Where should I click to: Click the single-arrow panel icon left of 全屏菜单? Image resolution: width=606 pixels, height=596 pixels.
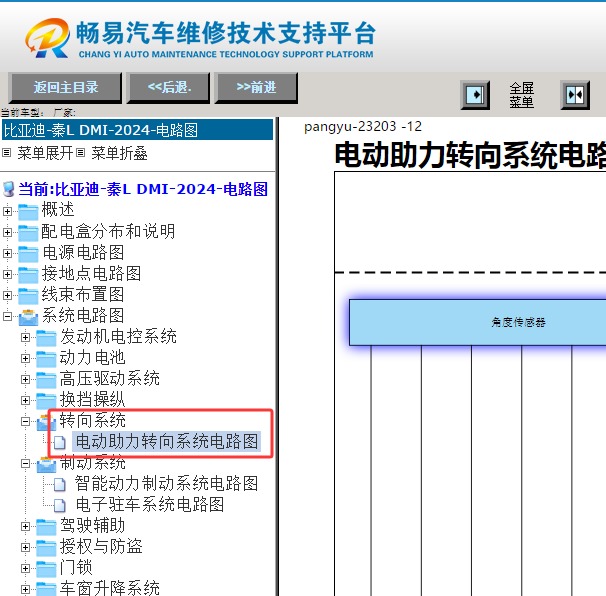(475, 95)
